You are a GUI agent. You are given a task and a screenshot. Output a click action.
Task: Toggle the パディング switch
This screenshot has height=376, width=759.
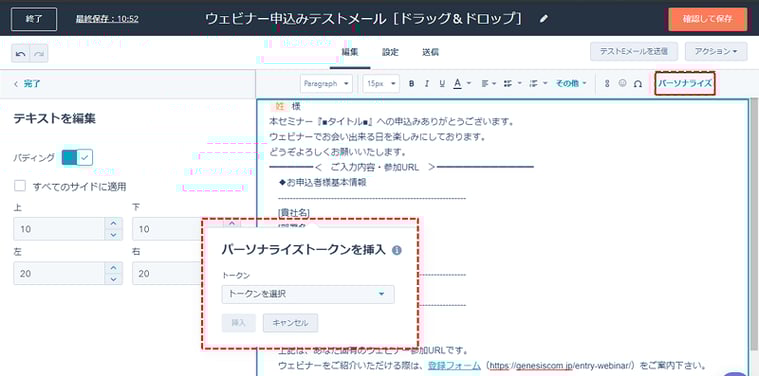tap(77, 158)
